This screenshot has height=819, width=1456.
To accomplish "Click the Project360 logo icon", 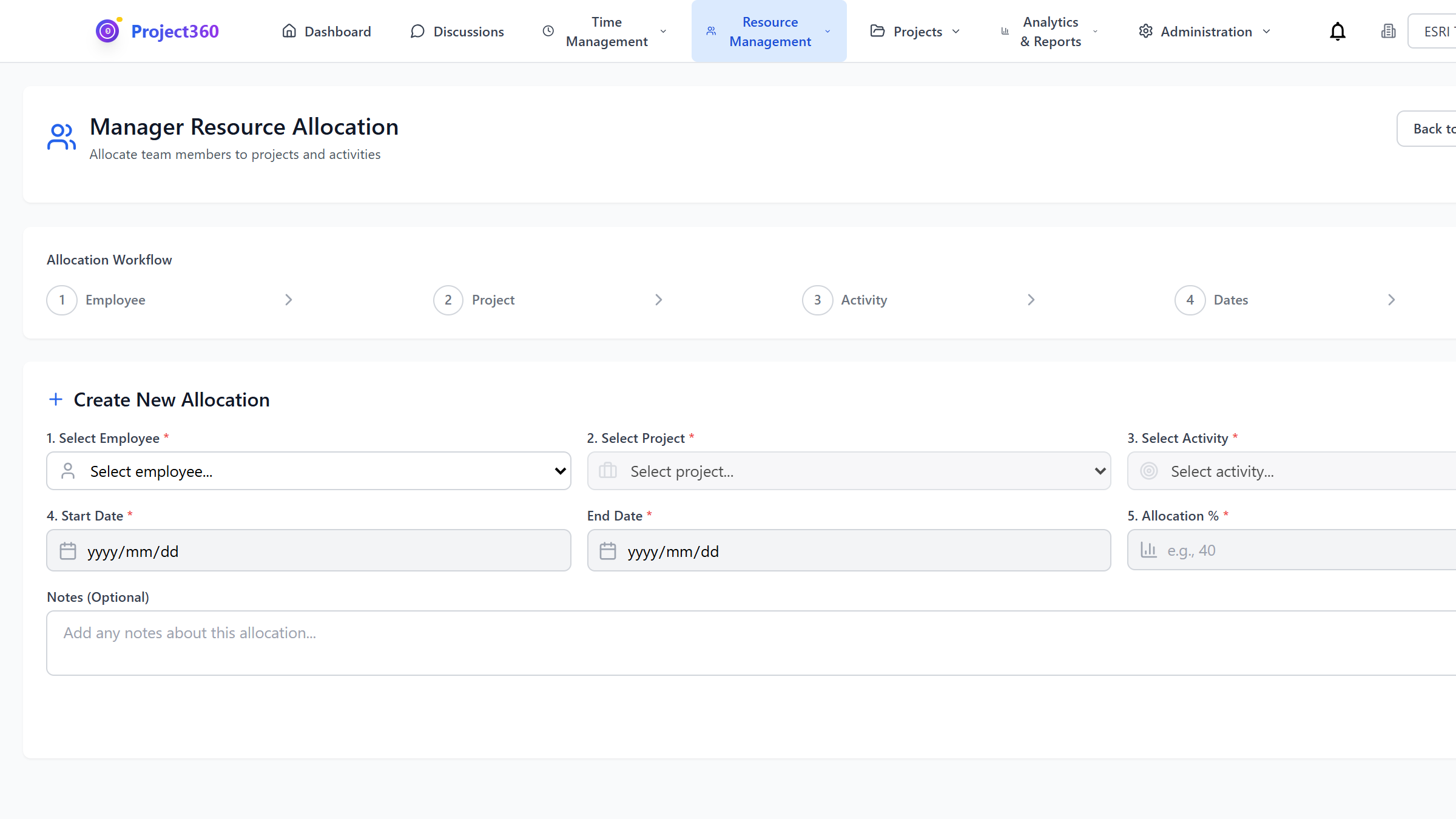I will pos(107,31).
